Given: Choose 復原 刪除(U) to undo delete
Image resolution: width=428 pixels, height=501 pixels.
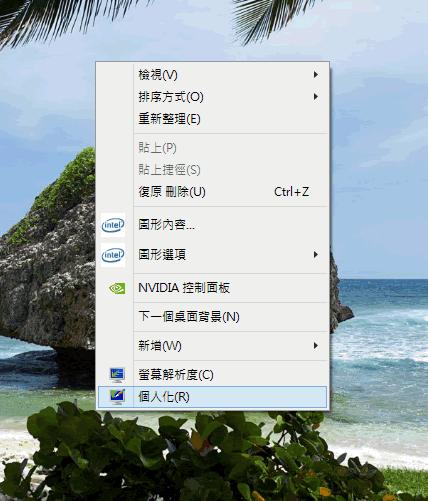Looking at the screenshot, I should (x=212, y=192).
